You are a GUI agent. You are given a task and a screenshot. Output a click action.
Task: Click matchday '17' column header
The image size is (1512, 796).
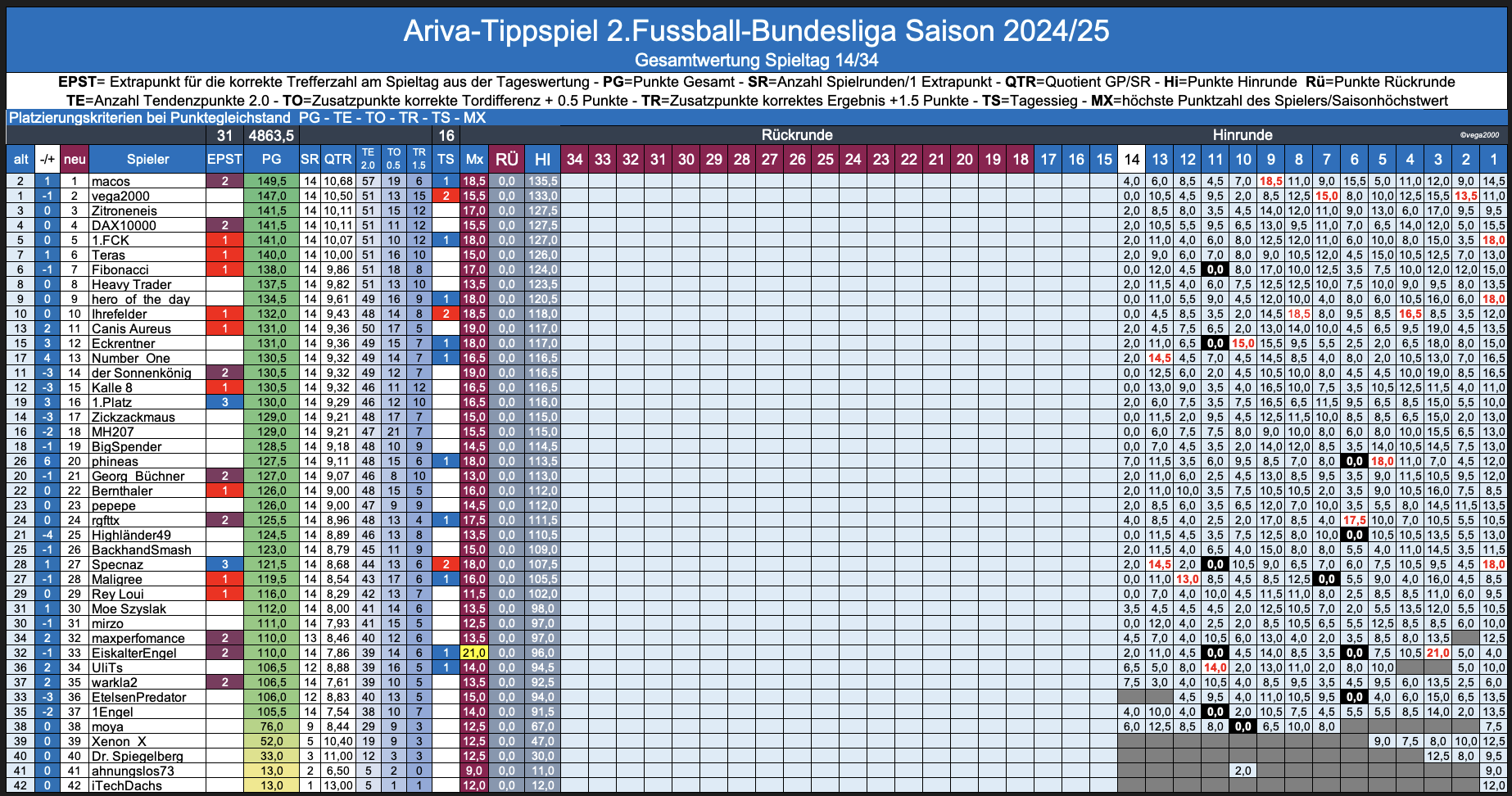pyautogui.click(x=1048, y=159)
